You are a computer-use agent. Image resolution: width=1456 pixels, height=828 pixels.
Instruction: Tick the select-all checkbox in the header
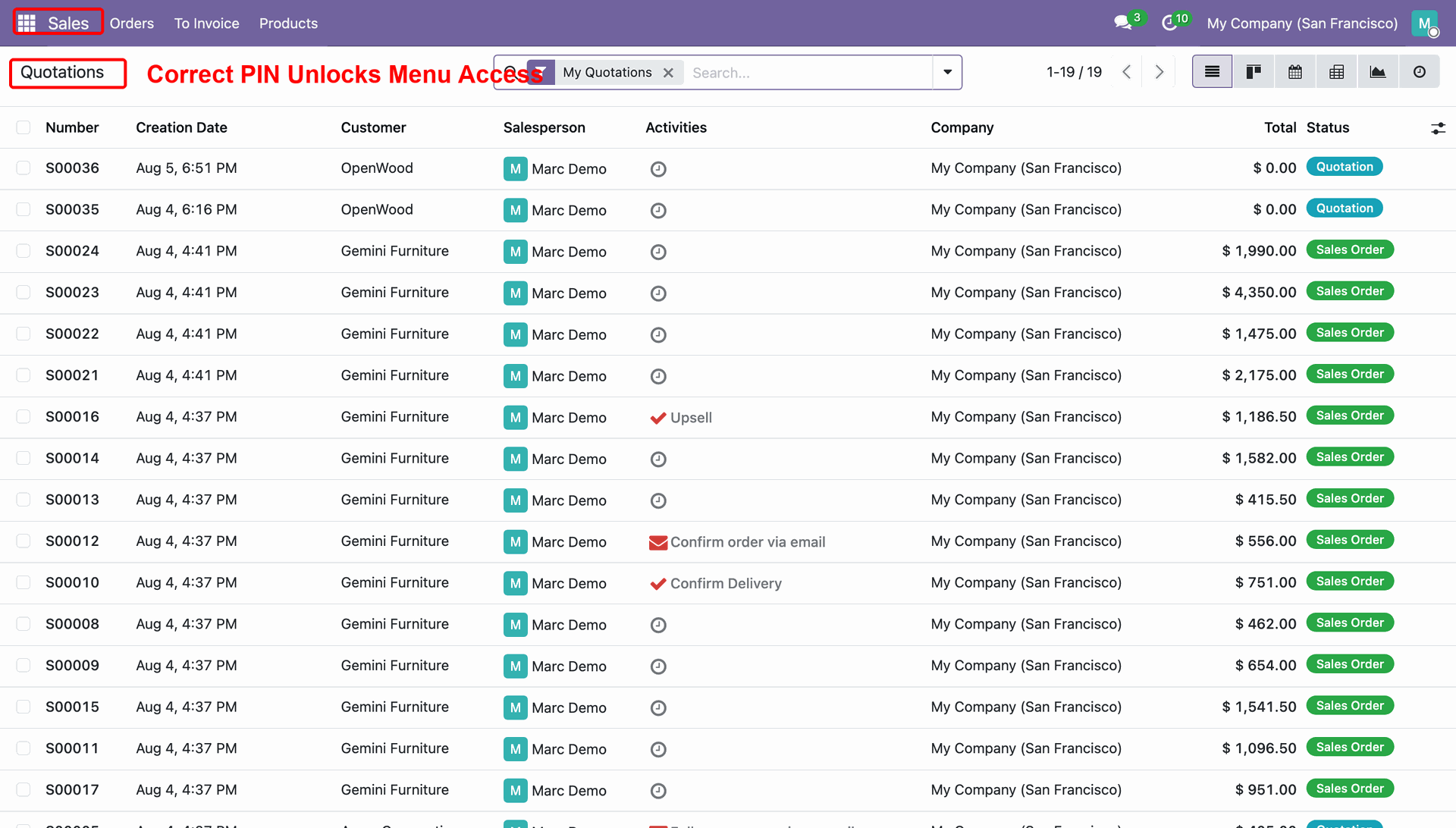24,127
